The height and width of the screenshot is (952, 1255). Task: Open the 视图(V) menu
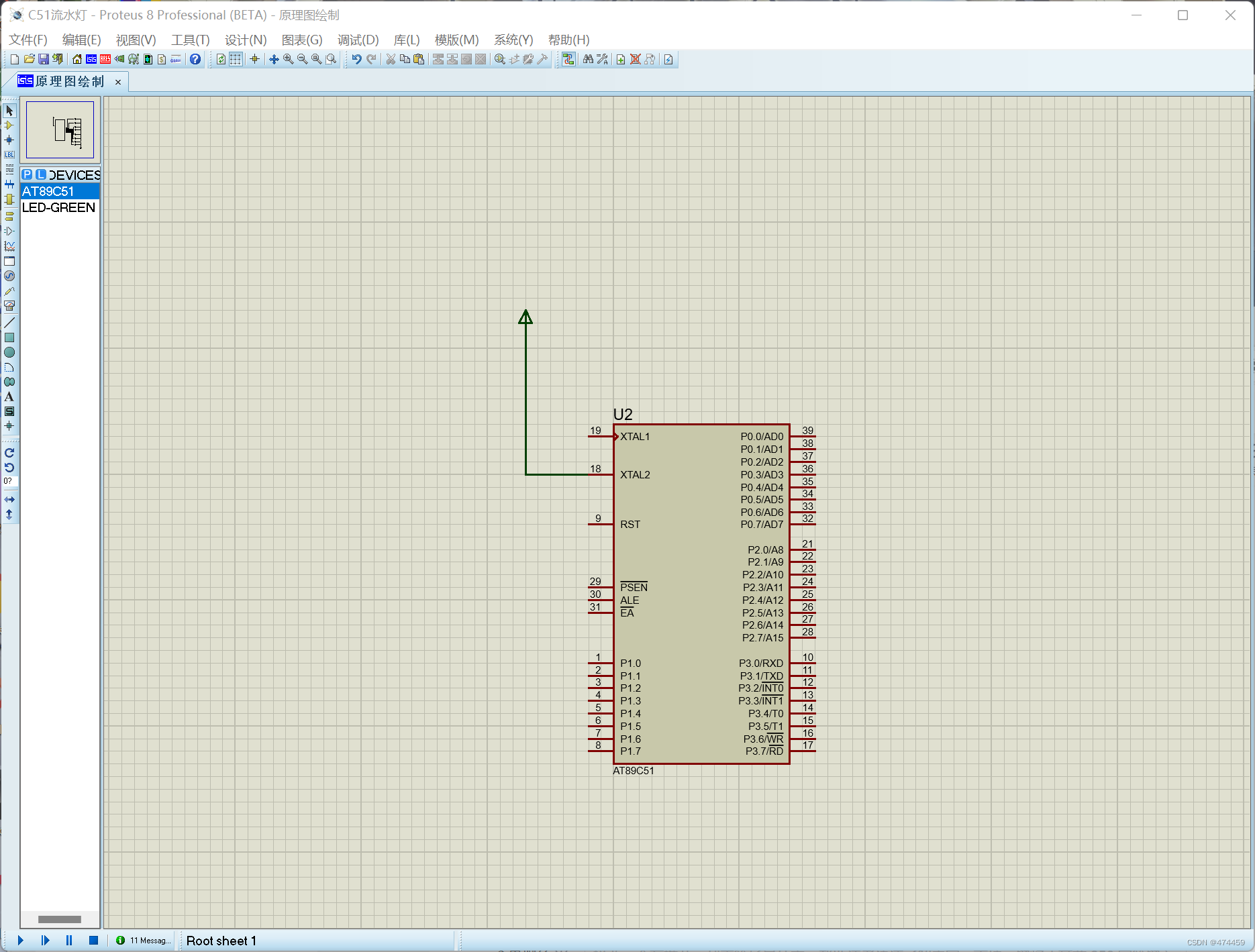pyautogui.click(x=136, y=40)
